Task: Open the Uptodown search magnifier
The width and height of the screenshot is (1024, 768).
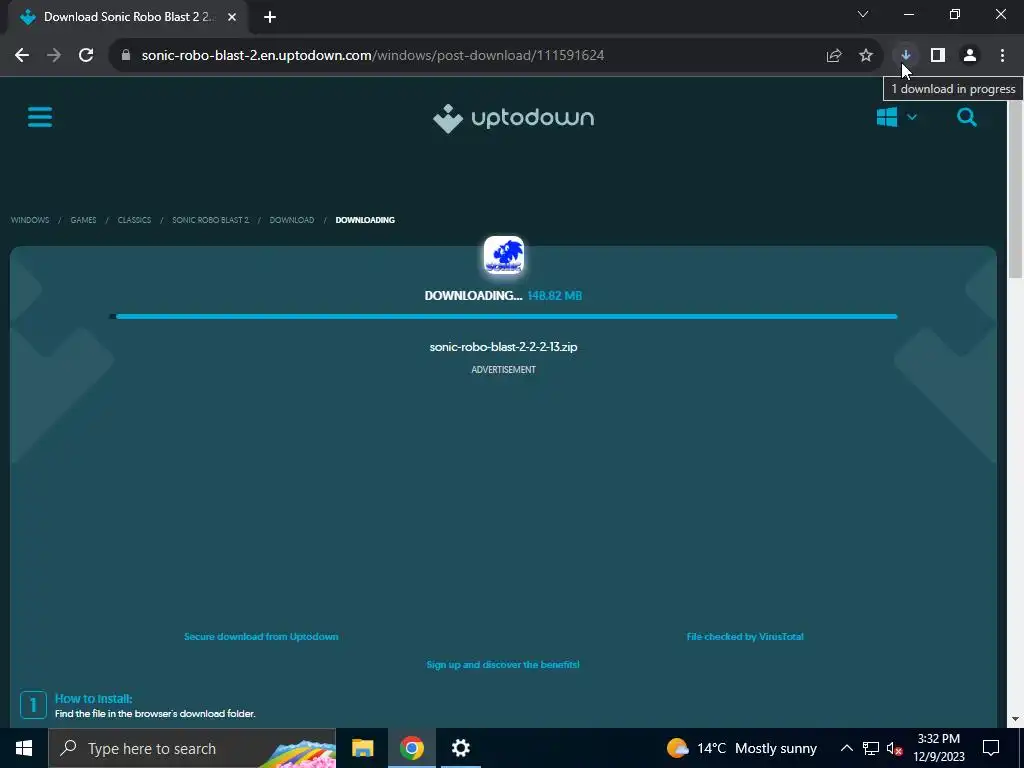Action: pos(967,118)
